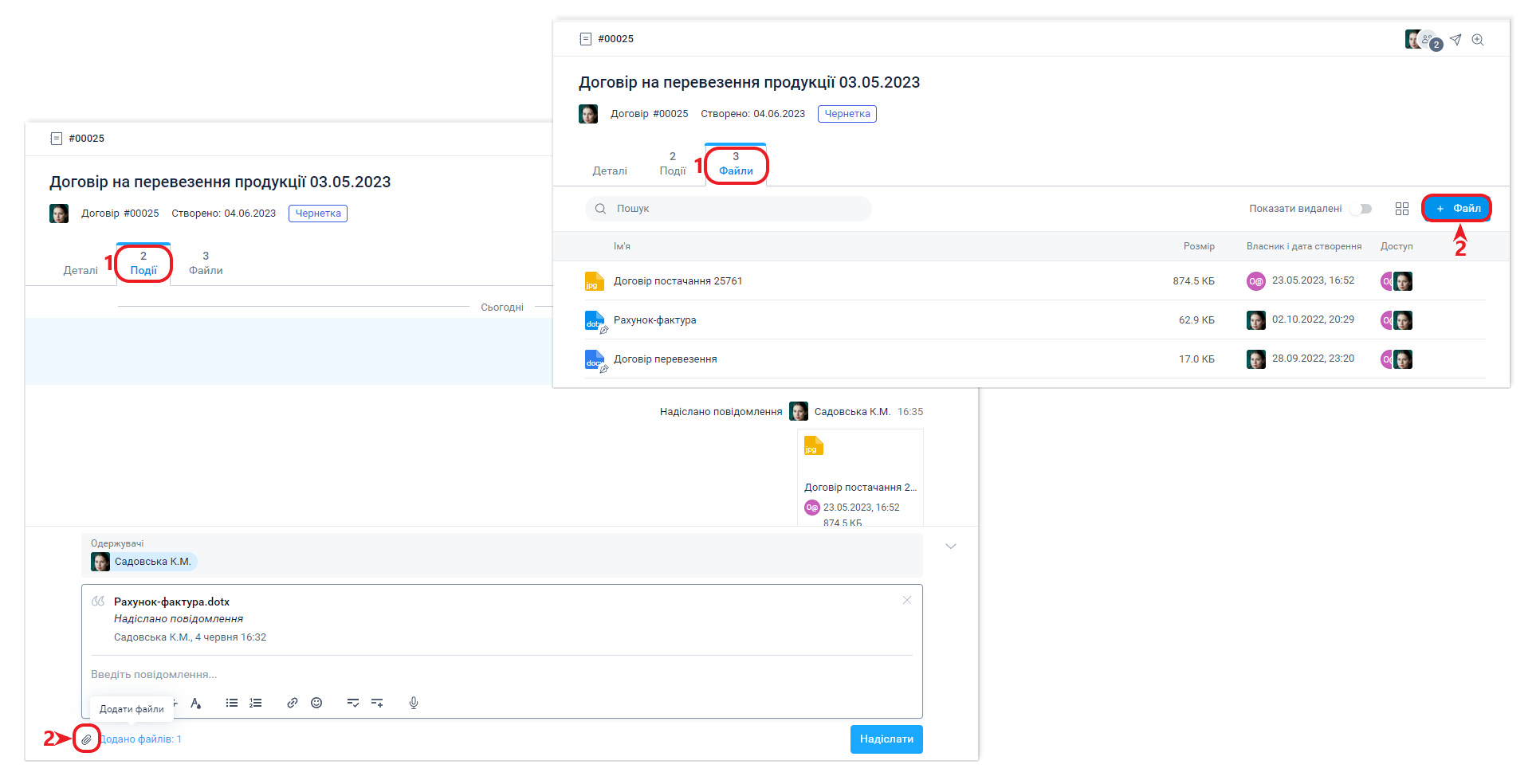The width and height of the screenshot is (1536, 784).
Task: Remove the quoted Рахунок-фактура.dotx reply
Action: click(x=906, y=600)
